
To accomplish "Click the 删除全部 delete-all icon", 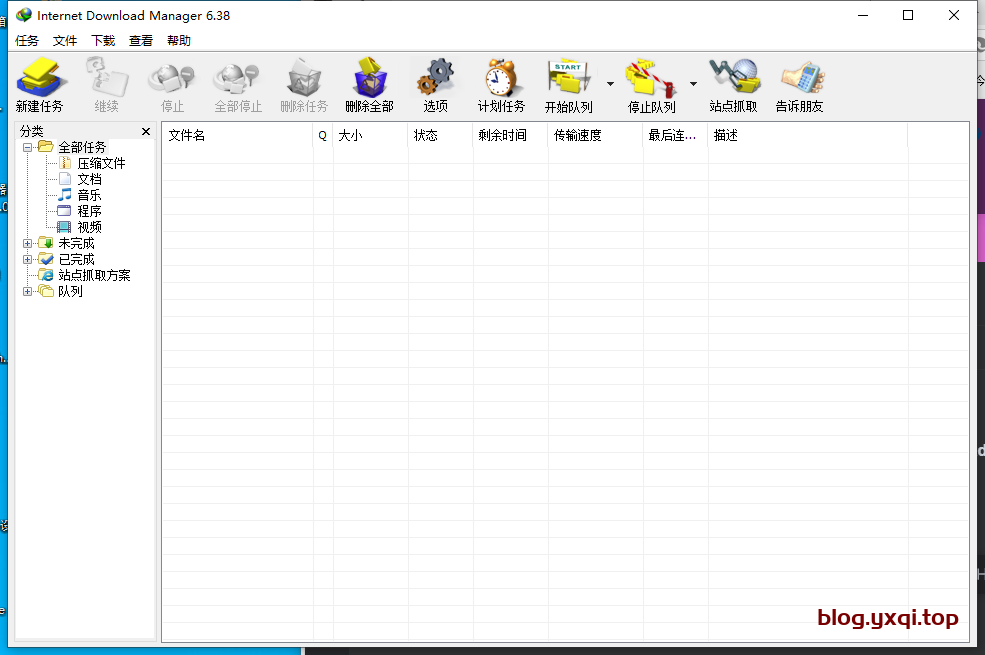I will [370, 85].
